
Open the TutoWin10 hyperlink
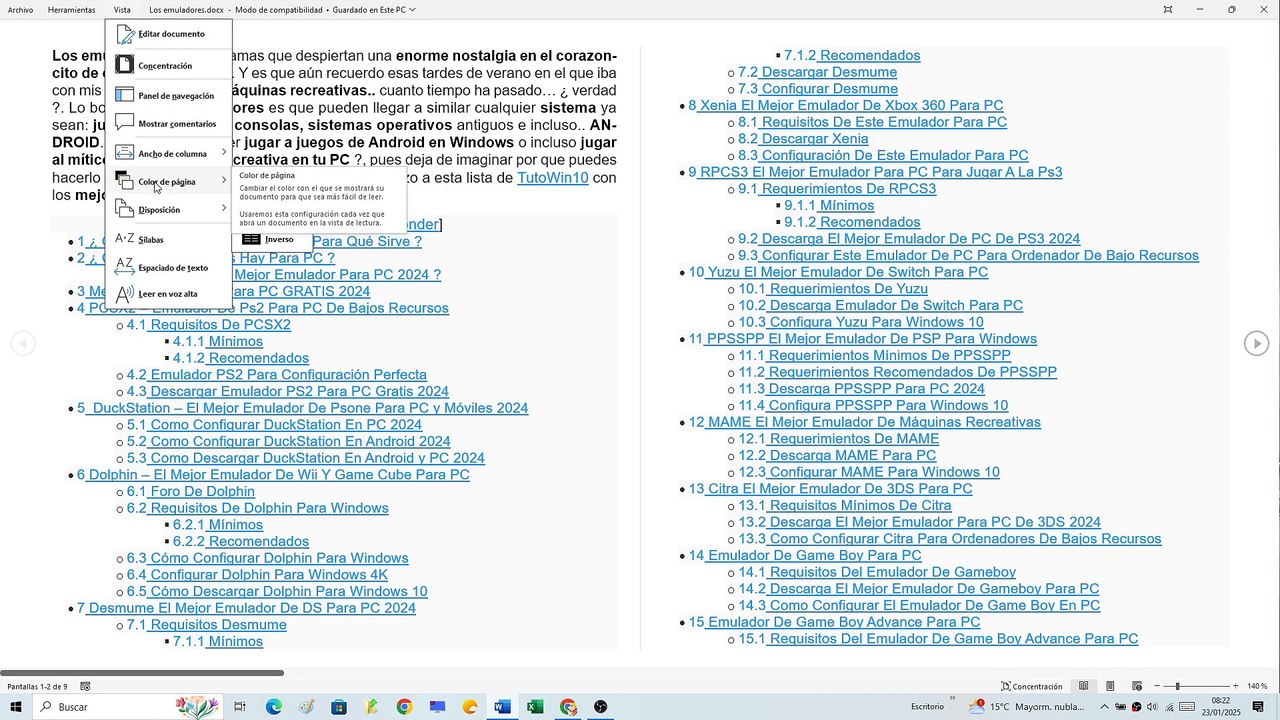(x=553, y=178)
